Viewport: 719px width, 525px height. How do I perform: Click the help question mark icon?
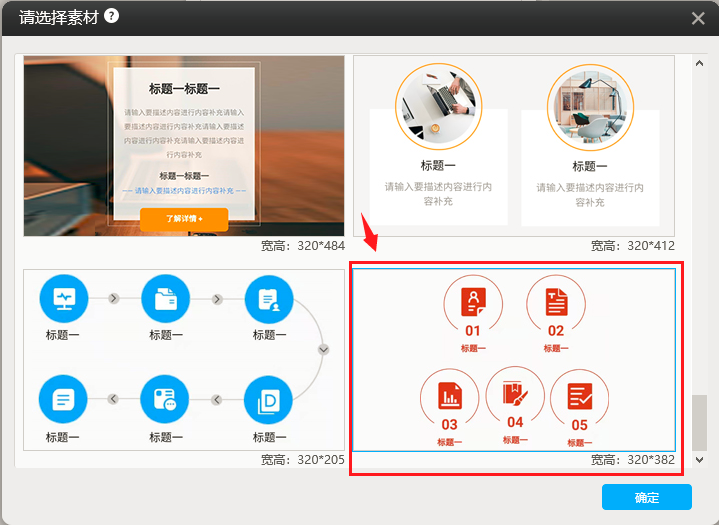(x=111, y=15)
